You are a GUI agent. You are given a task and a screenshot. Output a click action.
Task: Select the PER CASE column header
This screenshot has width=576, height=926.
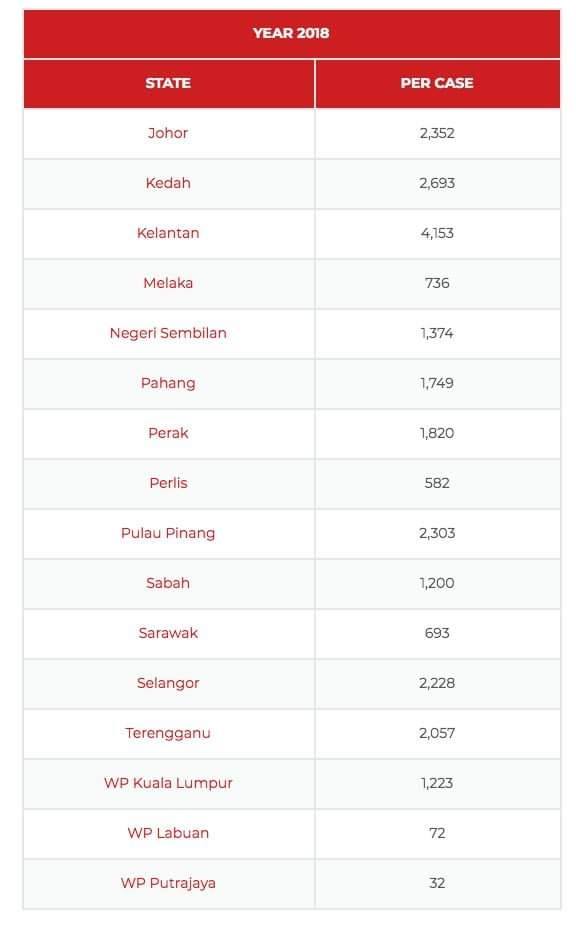(x=437, y=83)
